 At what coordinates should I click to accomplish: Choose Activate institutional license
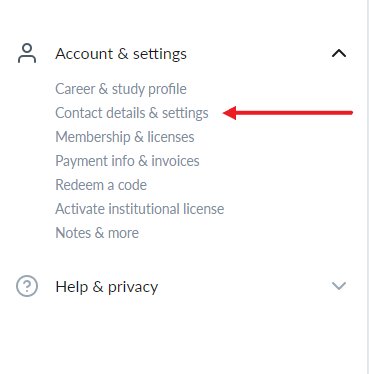point(140,209)
